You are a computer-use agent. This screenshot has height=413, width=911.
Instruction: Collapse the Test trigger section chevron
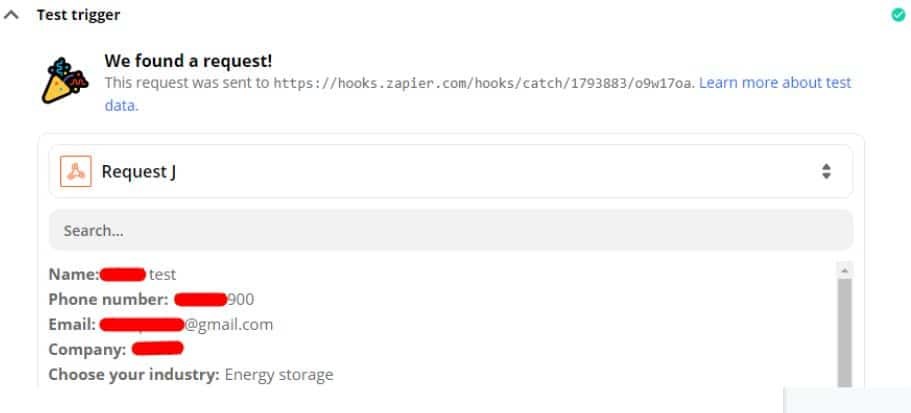coord(11,15)
